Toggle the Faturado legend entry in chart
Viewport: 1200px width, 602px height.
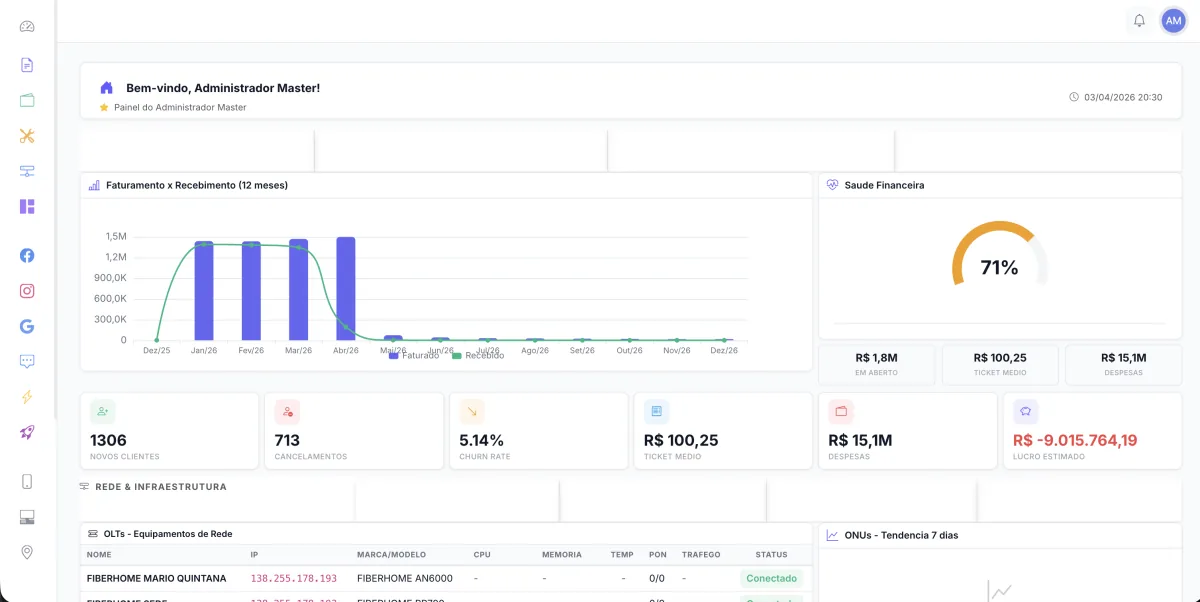click(413, 355)
